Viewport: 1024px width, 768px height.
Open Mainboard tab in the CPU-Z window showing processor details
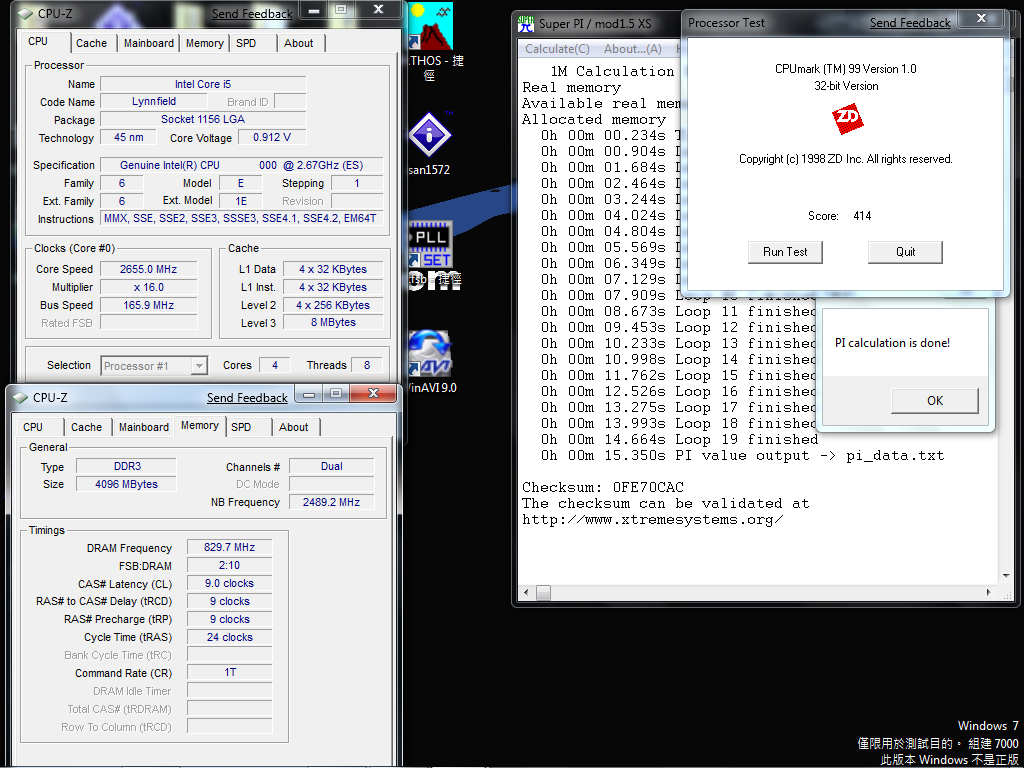[x=149, y=43]
